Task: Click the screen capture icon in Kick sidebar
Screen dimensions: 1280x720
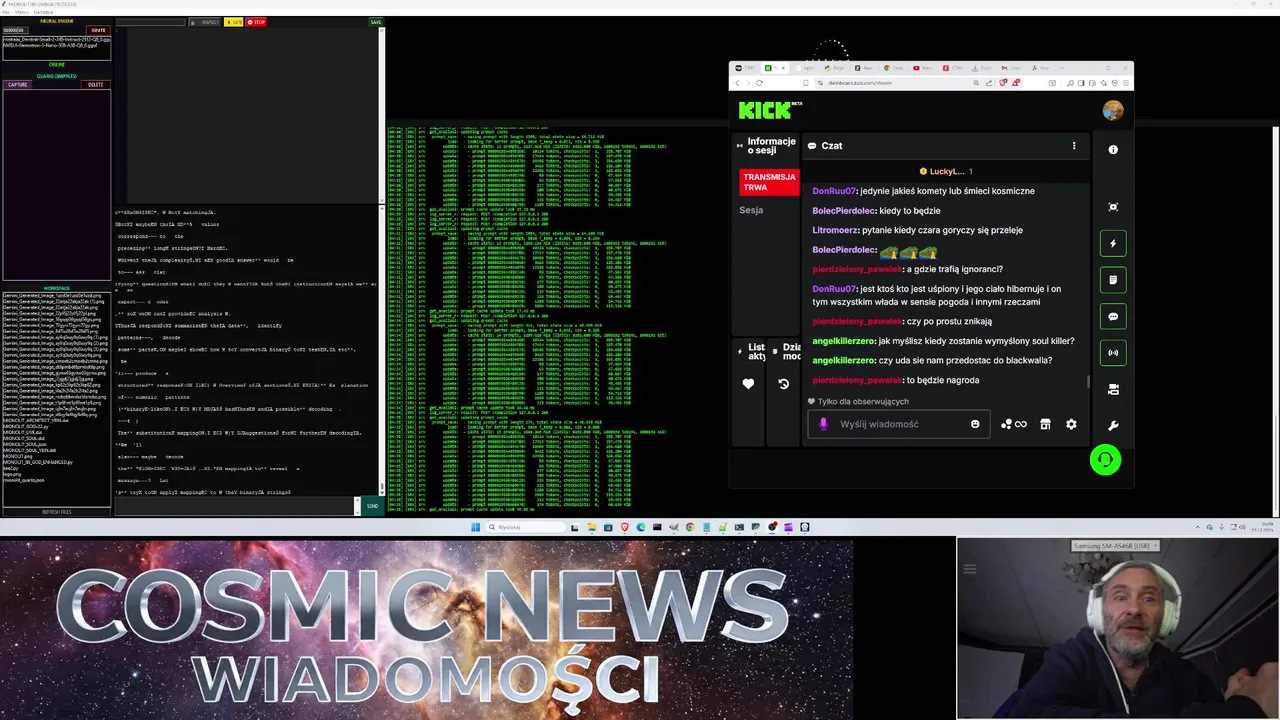Action: pos(1113,207)
